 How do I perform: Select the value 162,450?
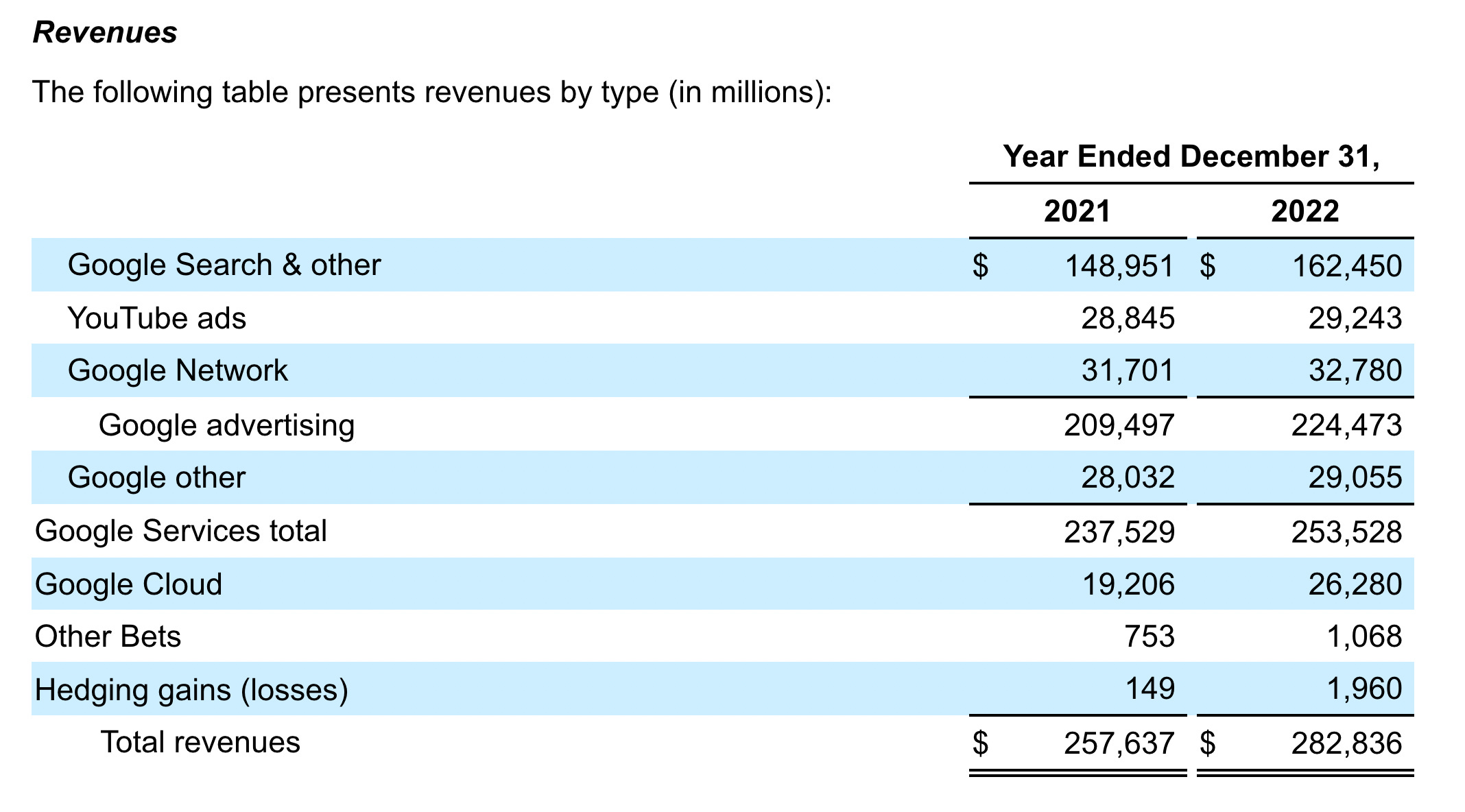click(1347, 265)
